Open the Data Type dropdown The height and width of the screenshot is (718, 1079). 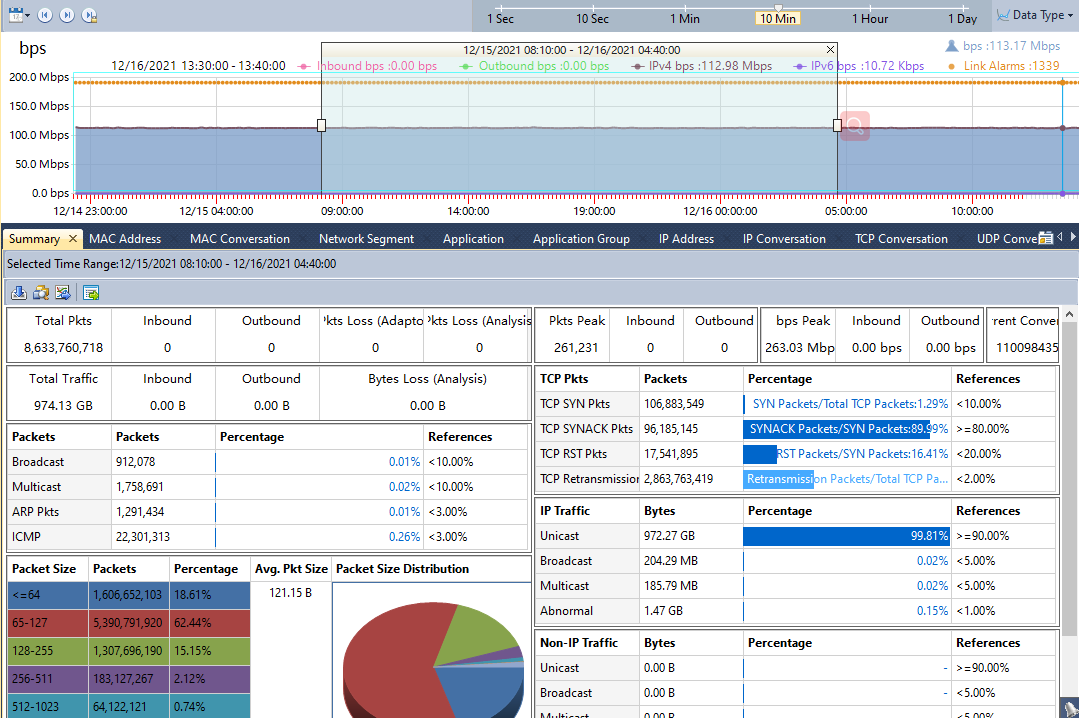pyautogui.click(x=1037, y=15)
